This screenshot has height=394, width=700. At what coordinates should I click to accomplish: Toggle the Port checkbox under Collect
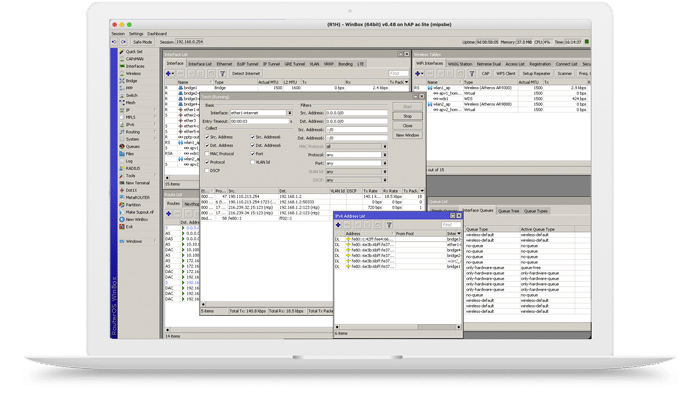pos(253,154)
